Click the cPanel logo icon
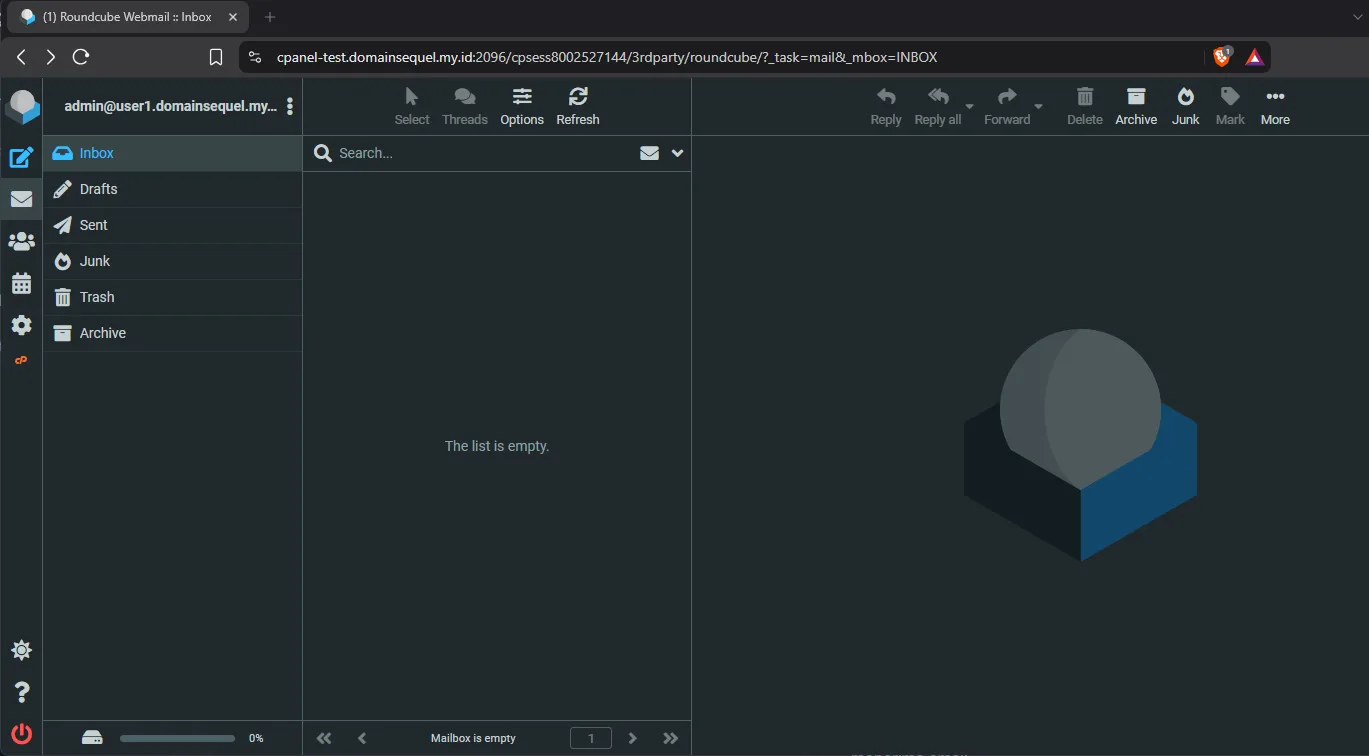 tap(21, 360)
